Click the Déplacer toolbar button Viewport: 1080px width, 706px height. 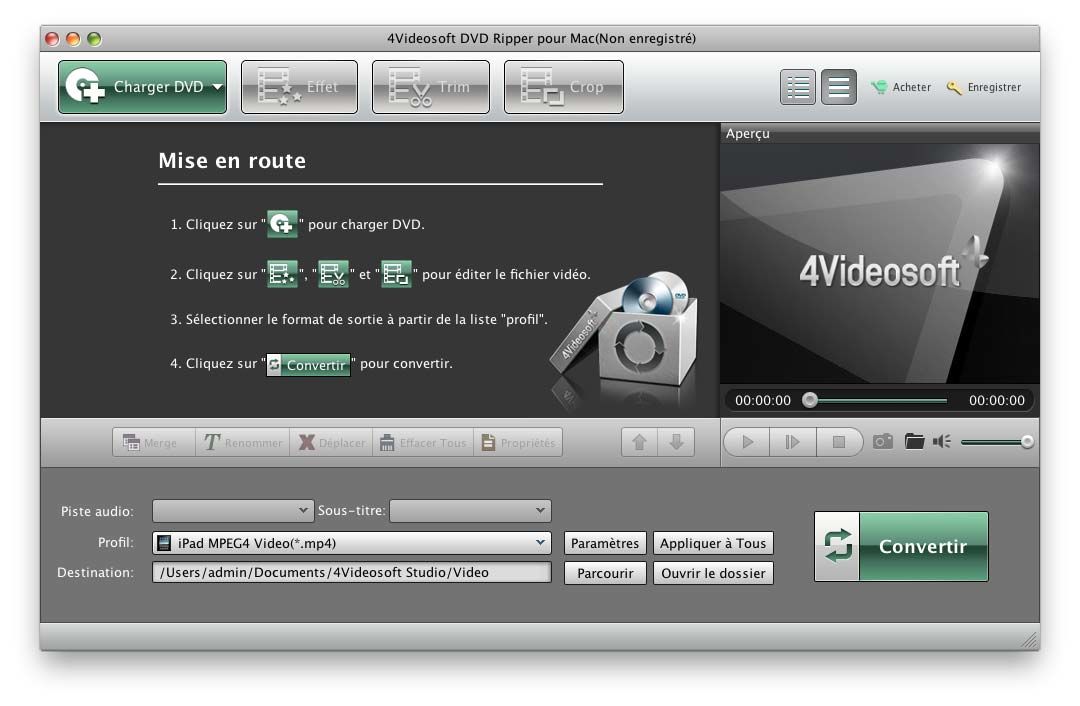331,442
